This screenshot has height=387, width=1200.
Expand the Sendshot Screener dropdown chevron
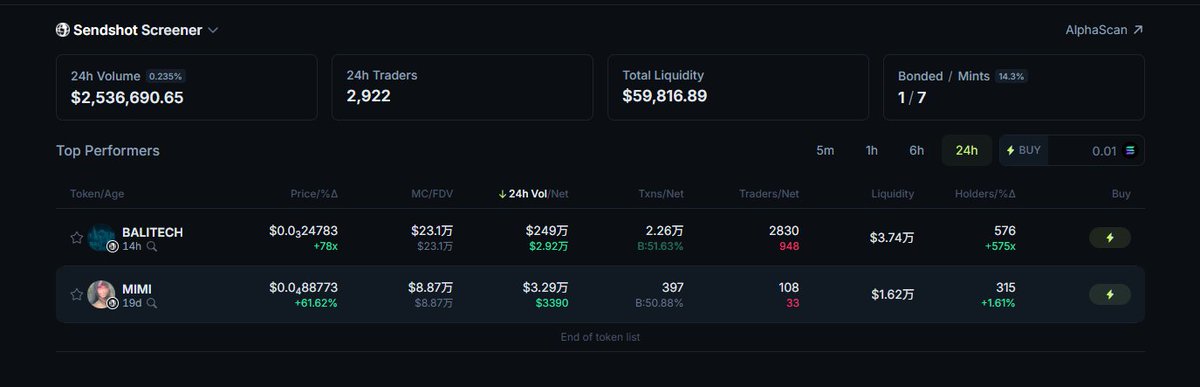point(213,30)
